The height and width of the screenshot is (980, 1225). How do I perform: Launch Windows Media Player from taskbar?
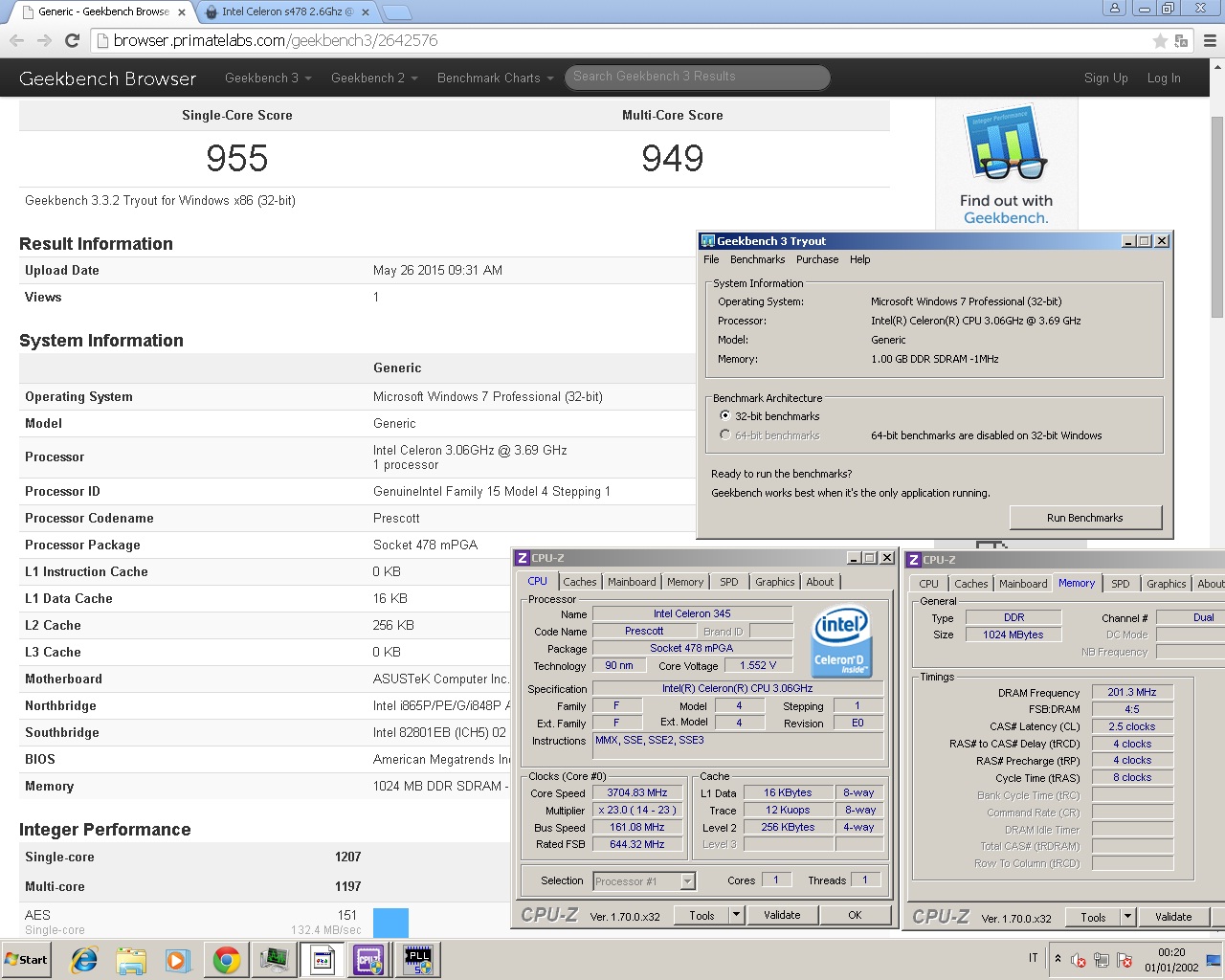(178, 960)
